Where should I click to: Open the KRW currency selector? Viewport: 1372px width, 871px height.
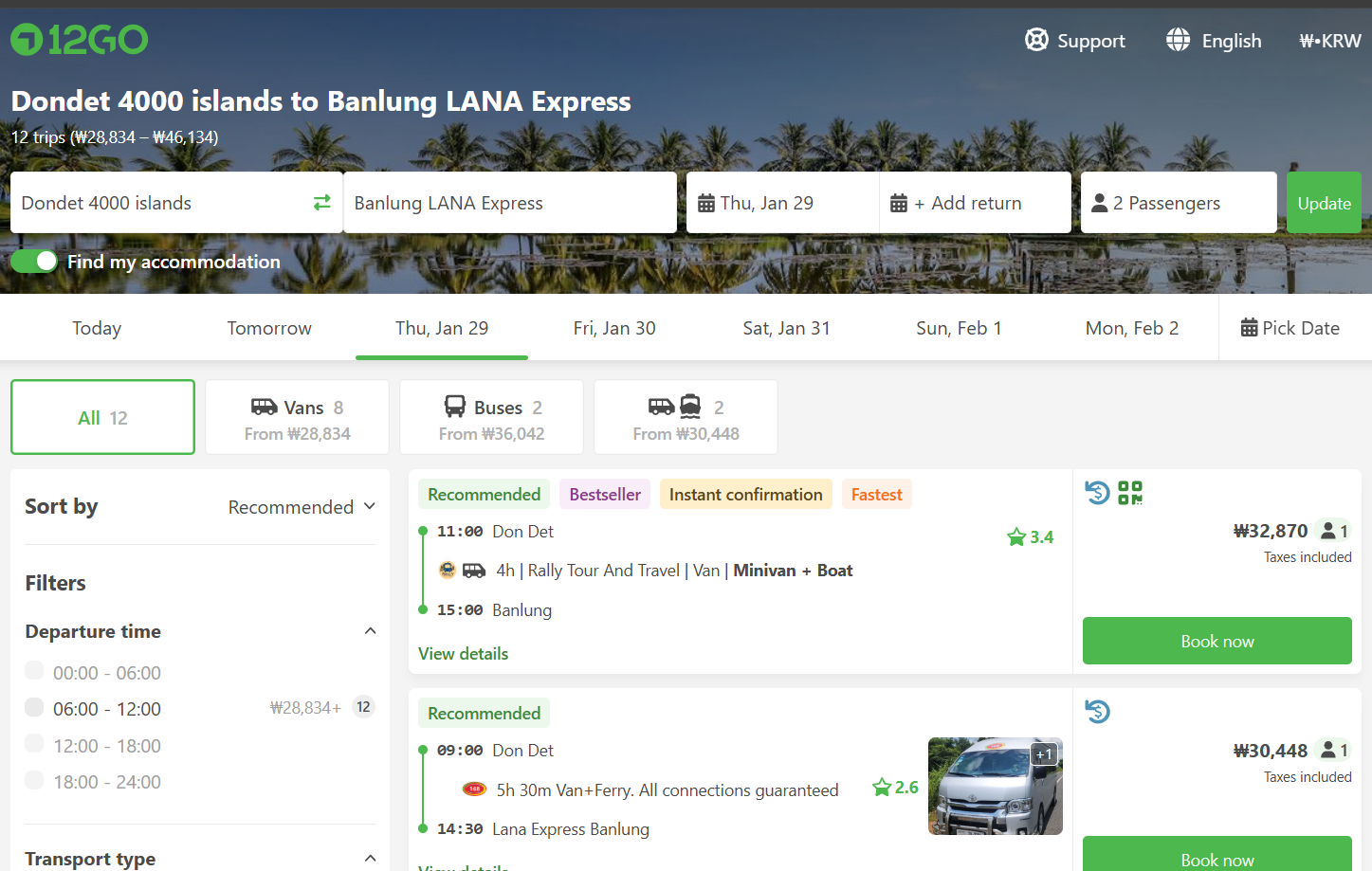click(1330, 41)
